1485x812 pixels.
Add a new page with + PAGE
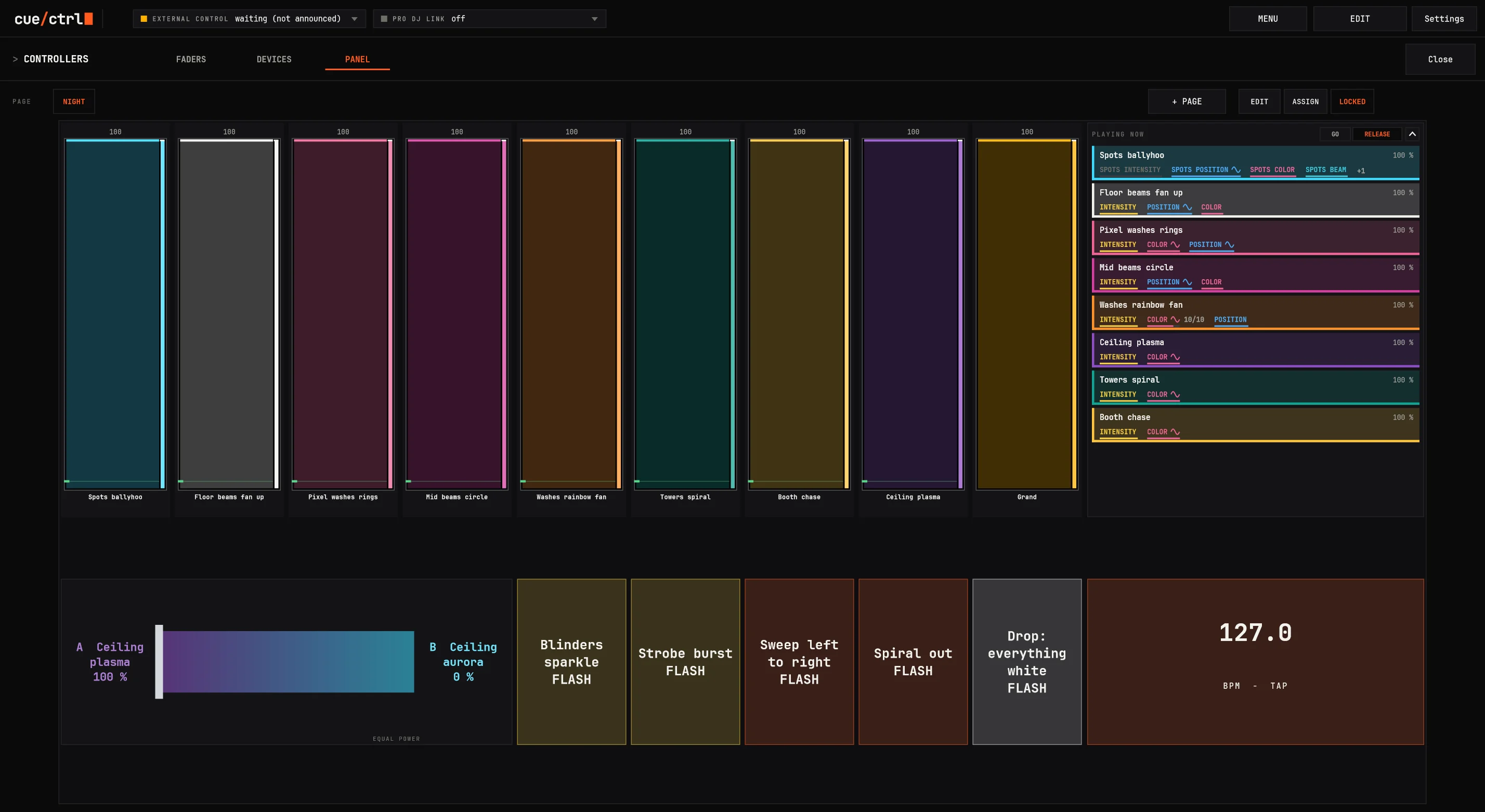pos(1187,101)
